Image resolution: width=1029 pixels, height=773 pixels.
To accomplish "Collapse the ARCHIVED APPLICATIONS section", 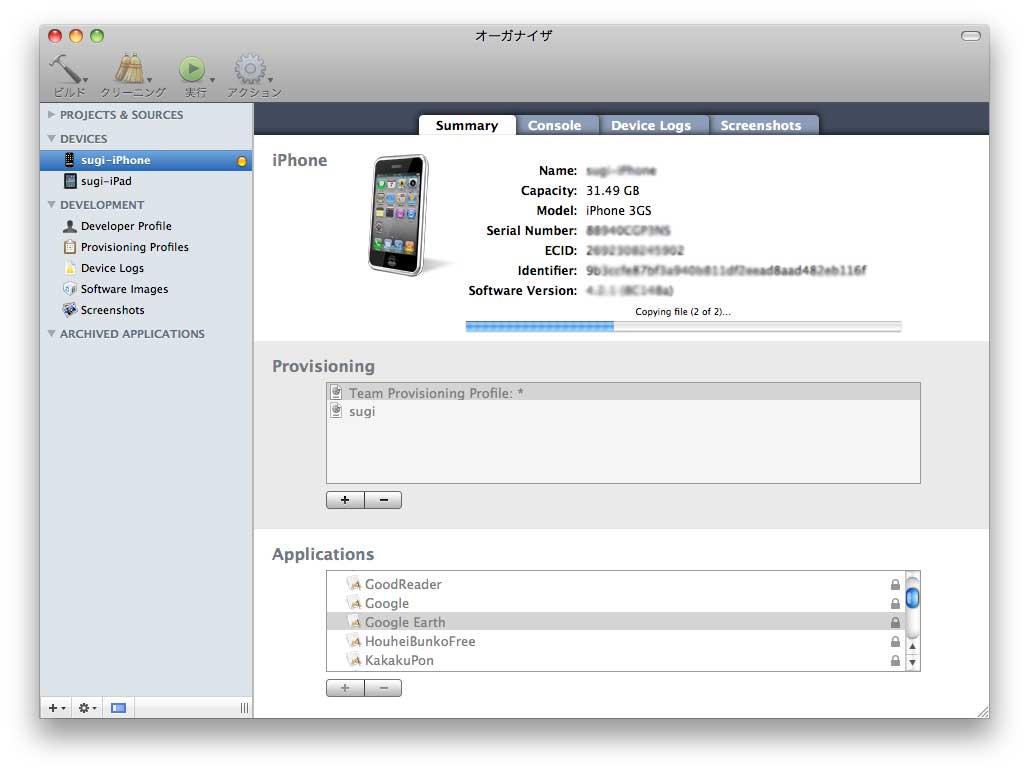I will (x=52, y=334).
